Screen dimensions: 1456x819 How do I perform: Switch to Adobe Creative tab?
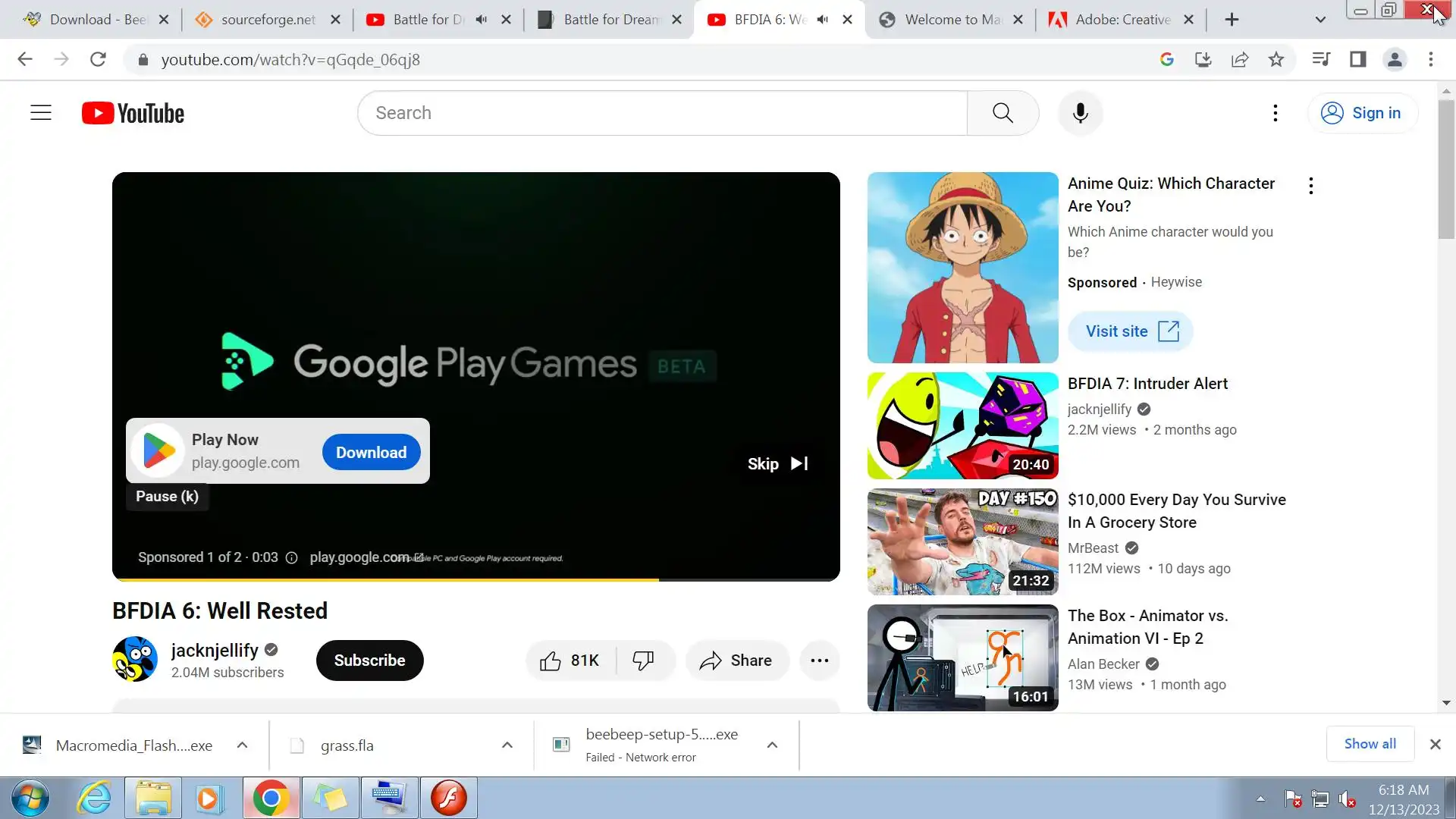tap(1121, 20)
